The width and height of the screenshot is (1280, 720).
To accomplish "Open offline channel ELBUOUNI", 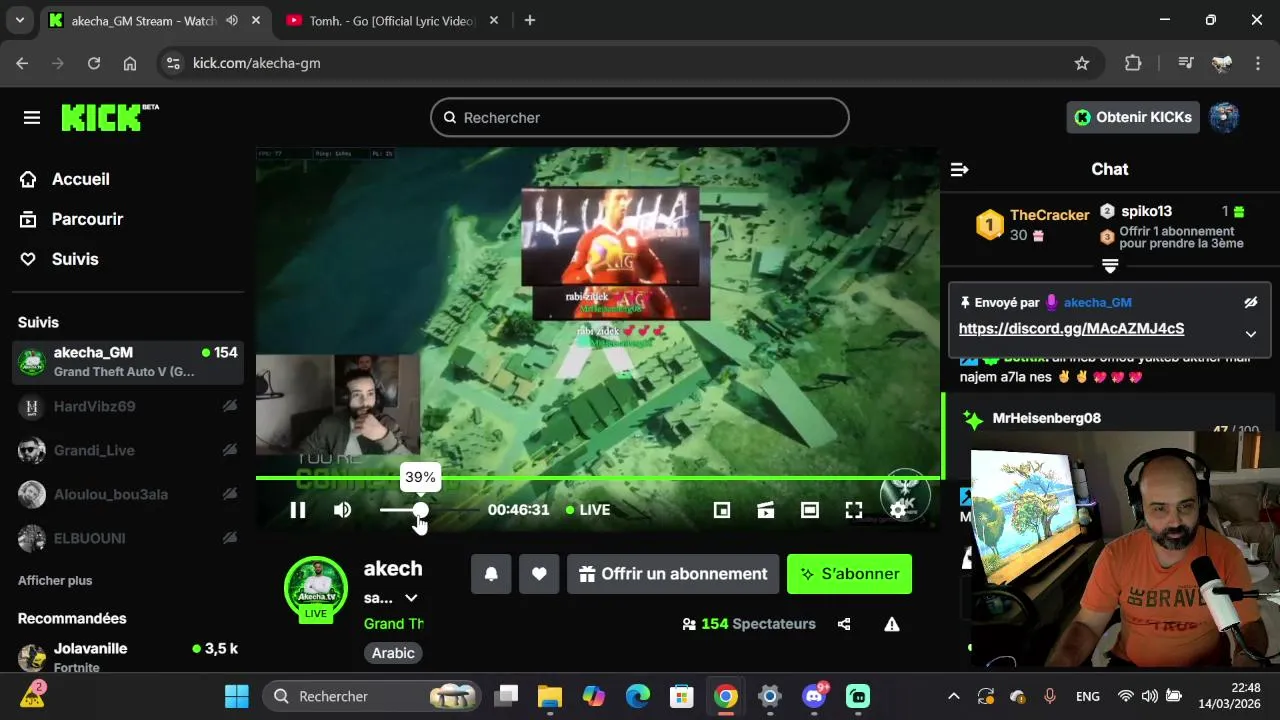I will [x=128, y=538].
